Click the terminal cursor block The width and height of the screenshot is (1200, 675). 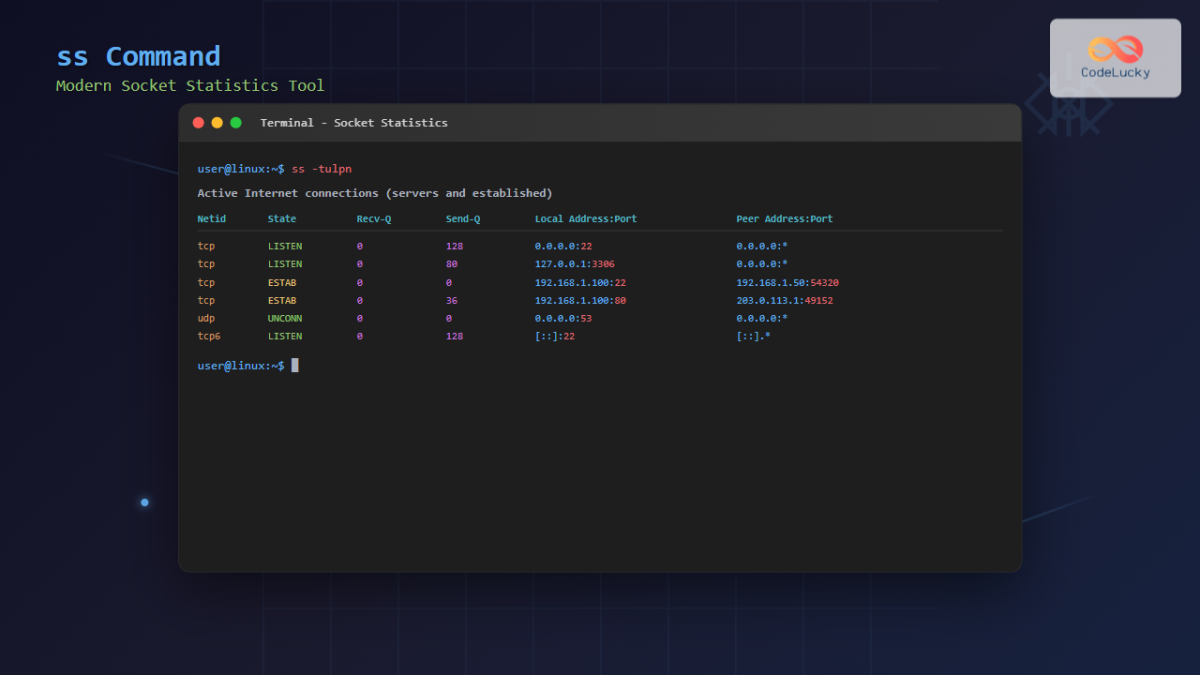coord(294,365)
